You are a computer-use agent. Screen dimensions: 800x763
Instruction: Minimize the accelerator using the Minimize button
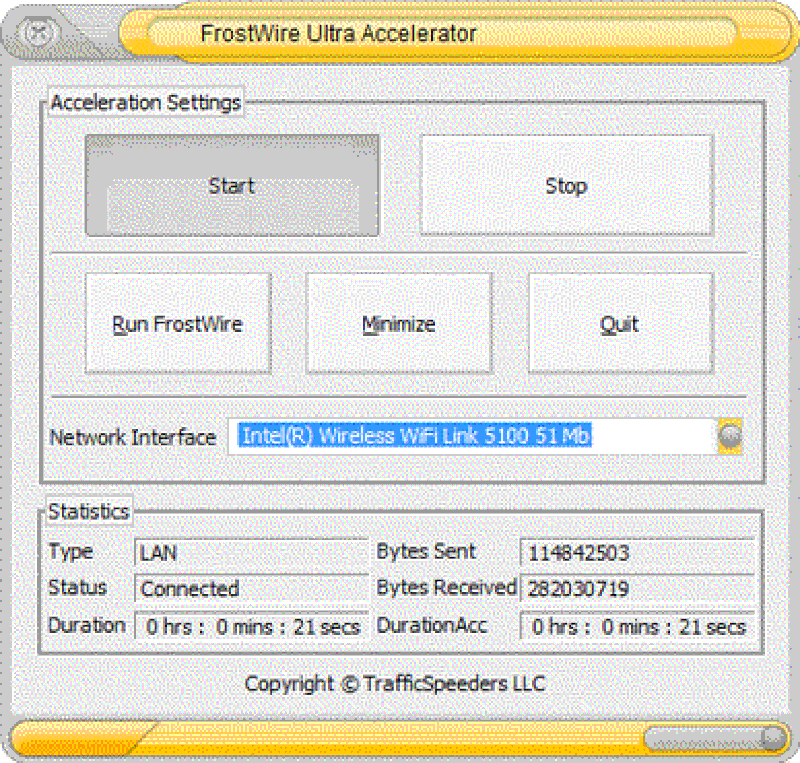coord(398,322)
